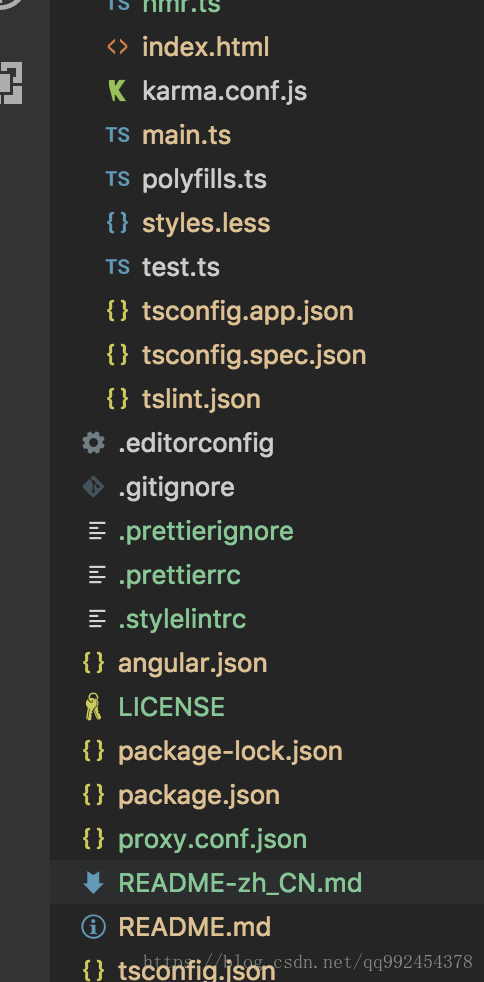Viewport: 484px width, 982px height.
Task: Click the info icon beside README.md
Action: (x=93, y=927)
